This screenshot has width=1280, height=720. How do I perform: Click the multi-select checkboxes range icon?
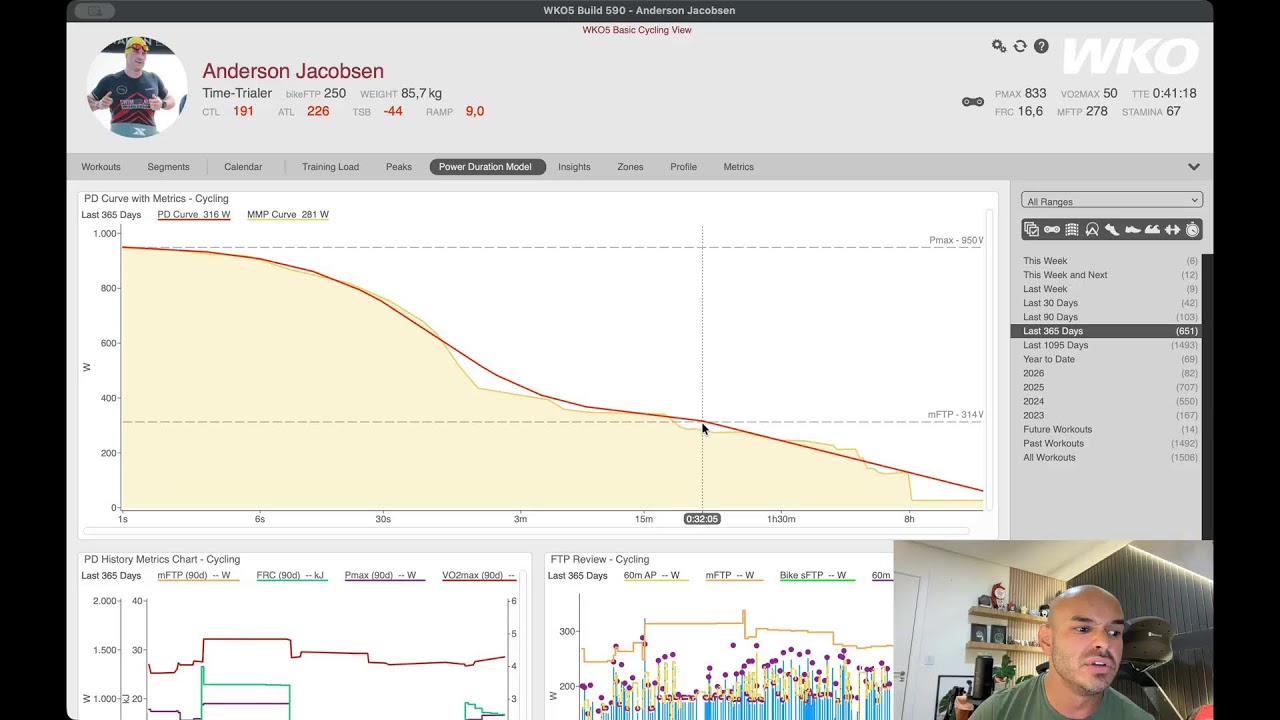[1031, 230]
